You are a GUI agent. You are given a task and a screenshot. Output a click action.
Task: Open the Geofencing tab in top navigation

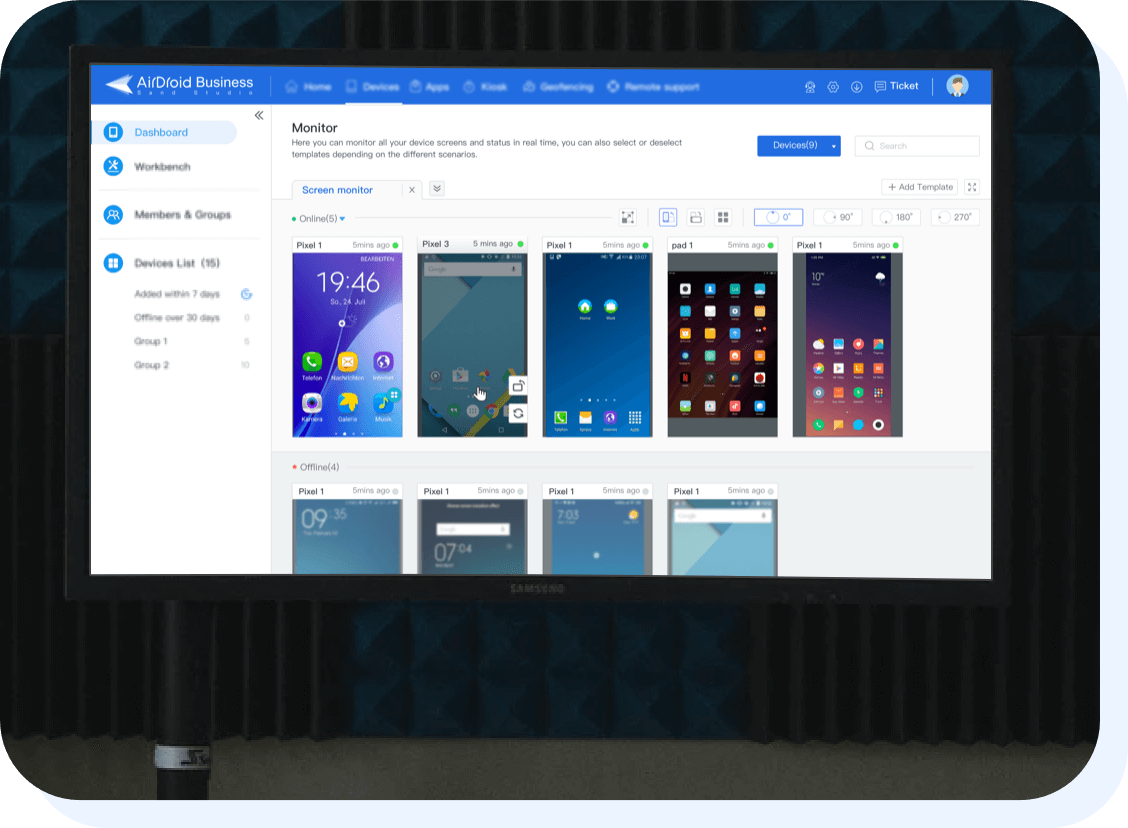tap(558, 86)
